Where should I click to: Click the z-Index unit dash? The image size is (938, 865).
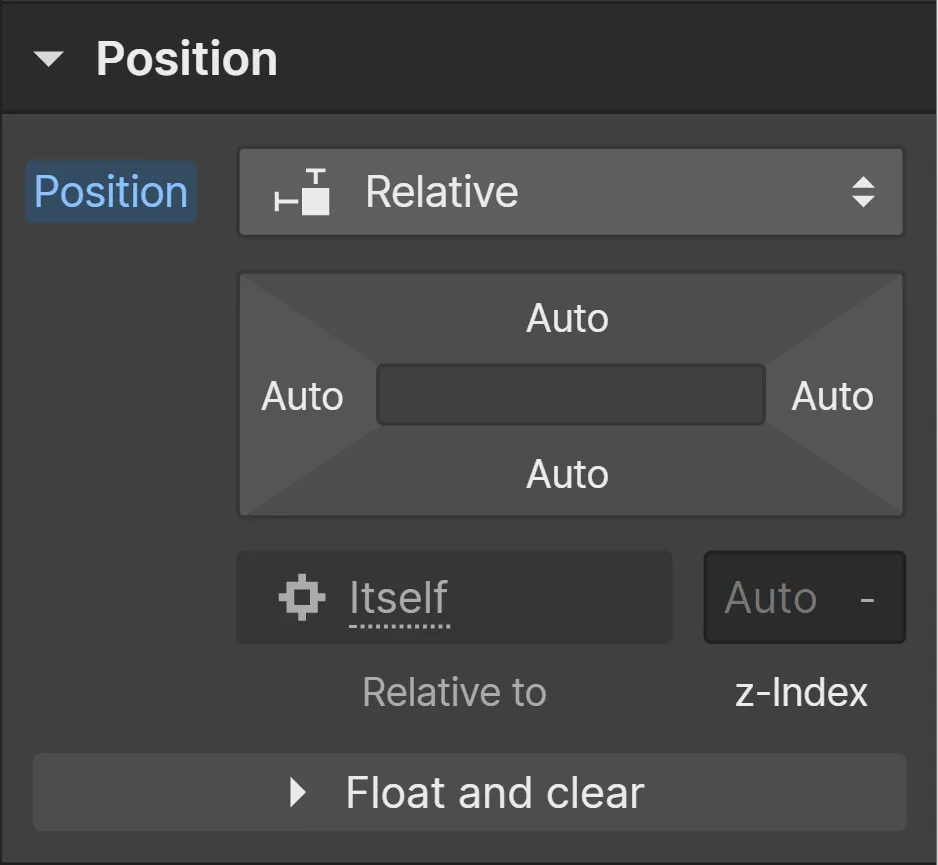tap(867, 598)
